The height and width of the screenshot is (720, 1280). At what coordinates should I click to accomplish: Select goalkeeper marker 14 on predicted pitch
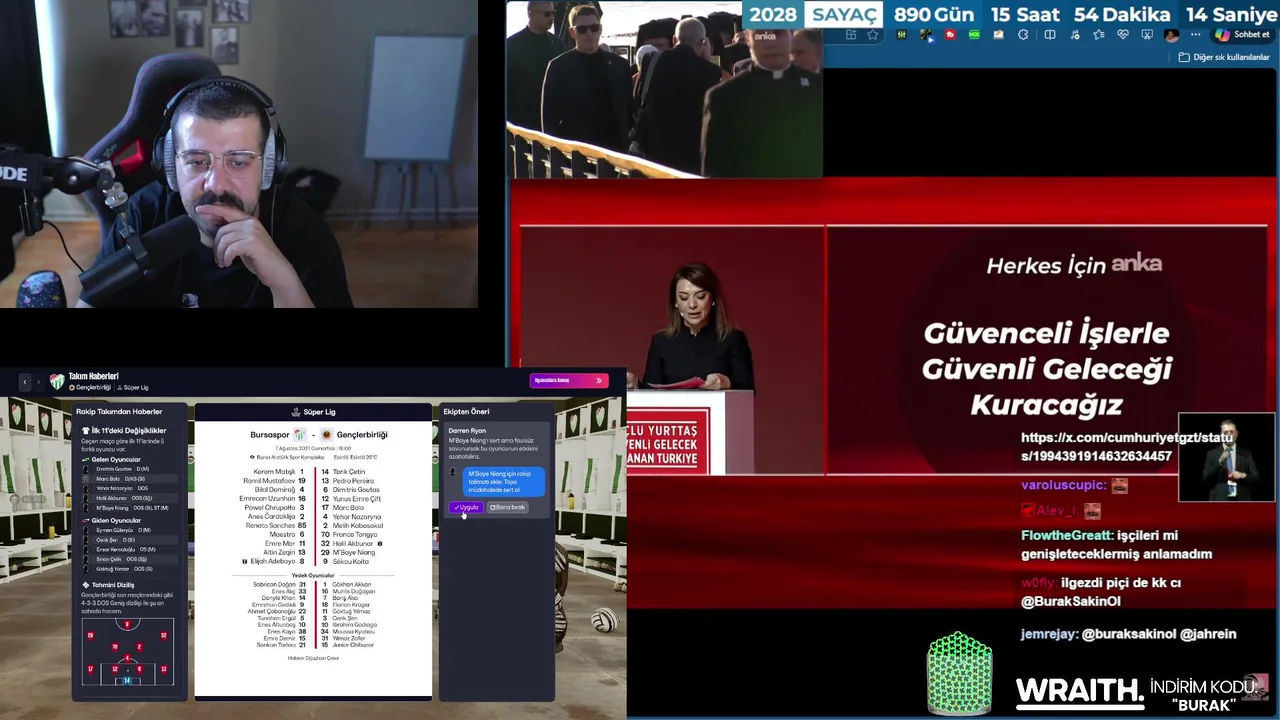click(x=127, y=680)
